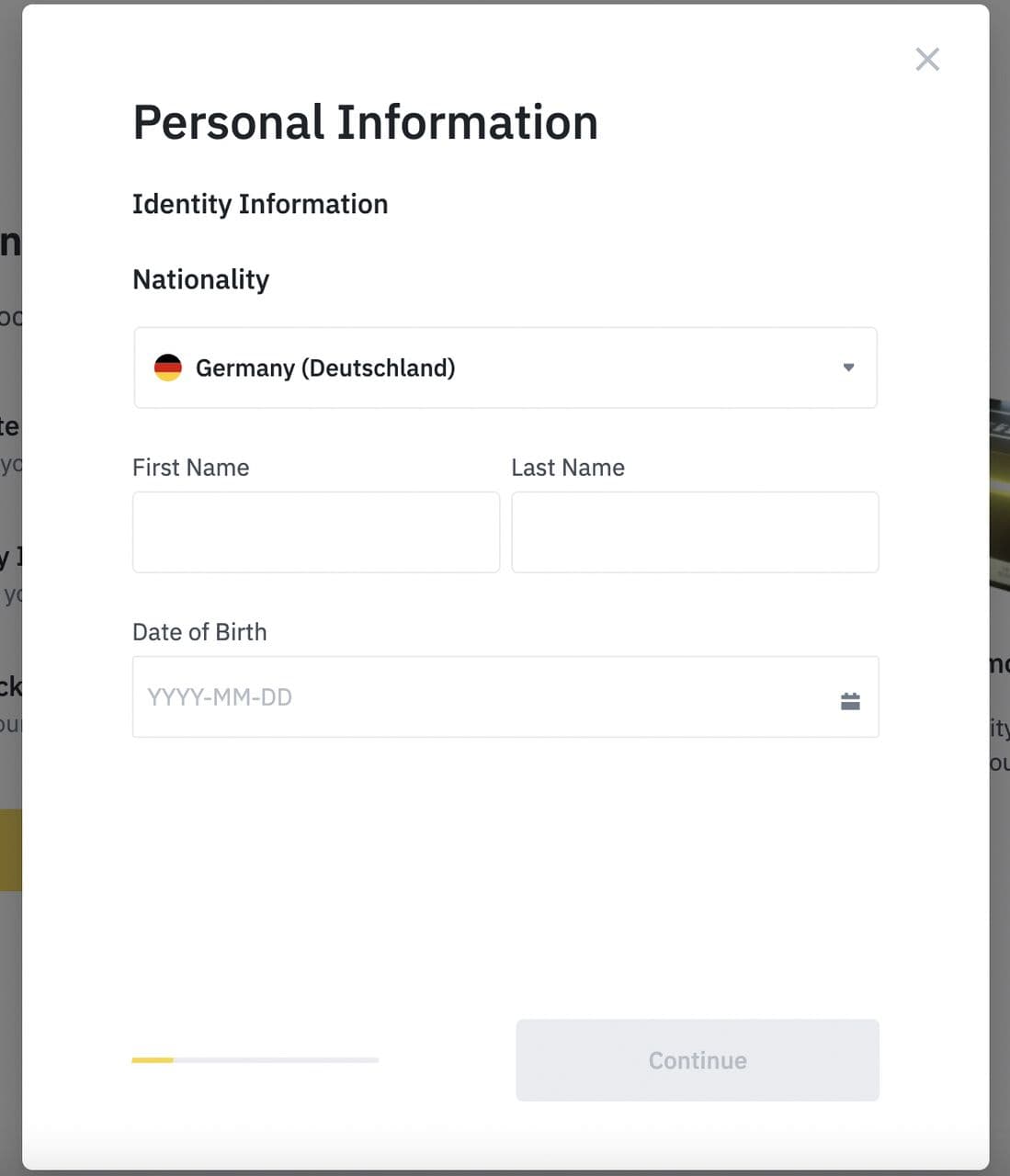The width and height of the screenshot is (1010, 1176).
Task: Click the Personal Information heading
Action: 365,122
